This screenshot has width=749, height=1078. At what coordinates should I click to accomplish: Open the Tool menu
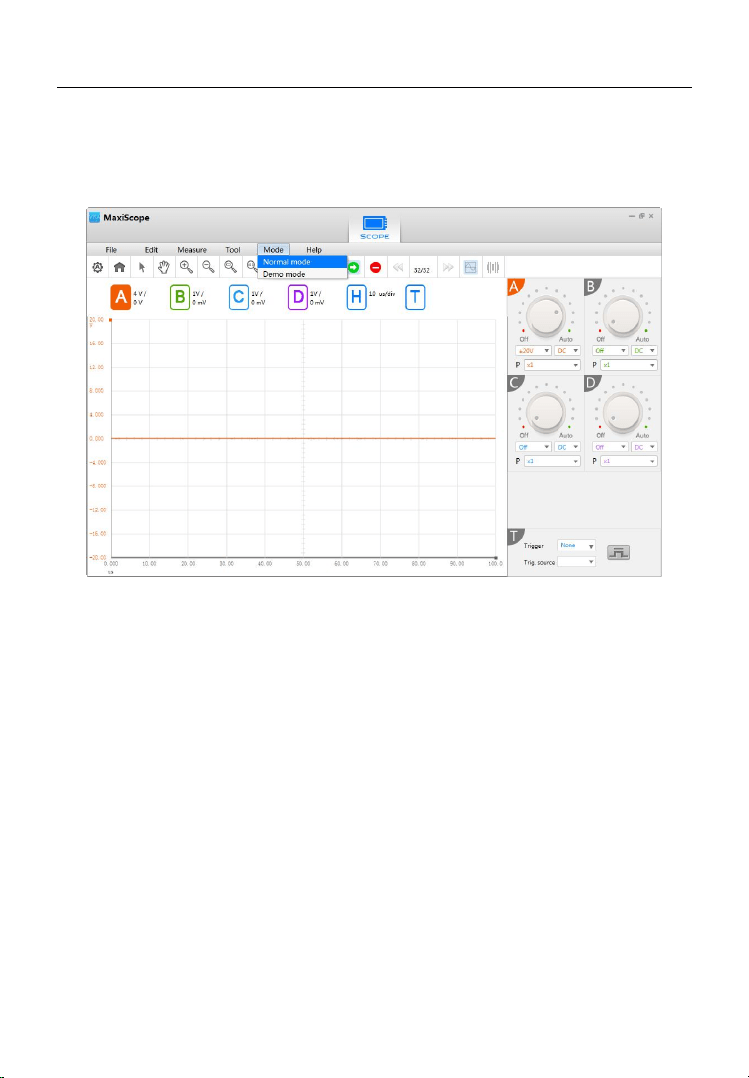point(232,250)
